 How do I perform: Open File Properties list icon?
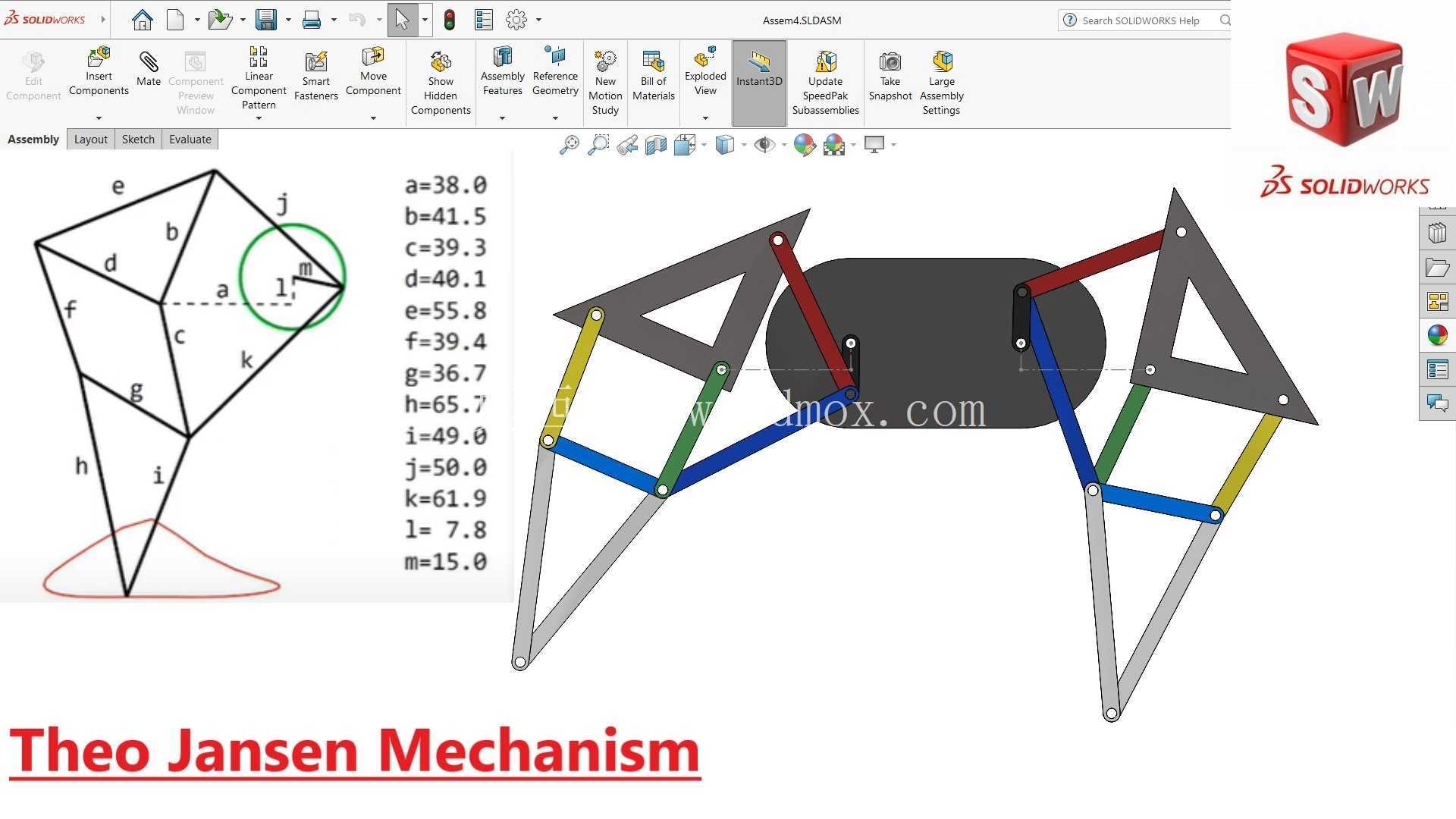tap(484, 20)
